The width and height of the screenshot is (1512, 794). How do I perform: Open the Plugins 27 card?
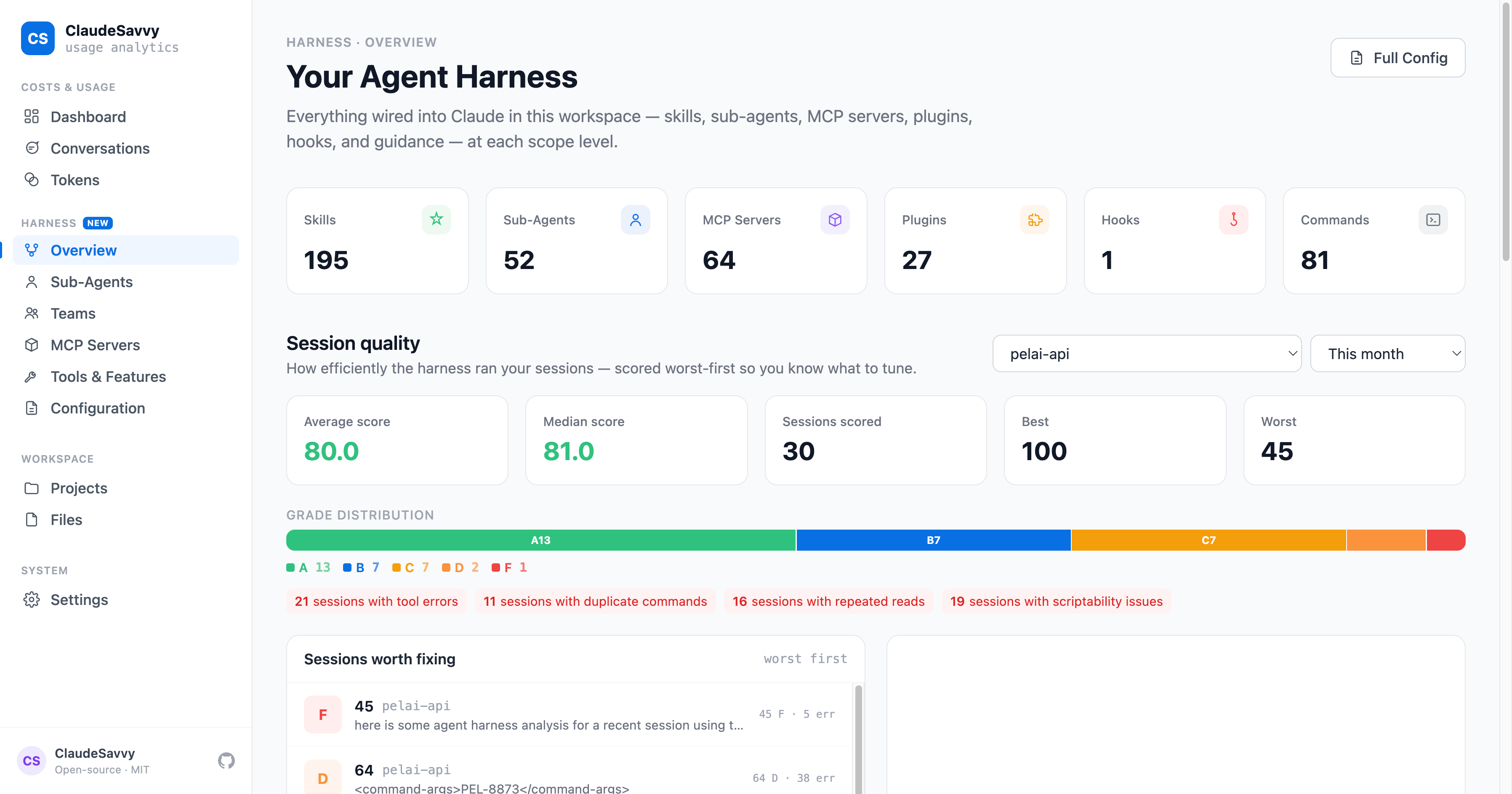(x=976, y=241)
